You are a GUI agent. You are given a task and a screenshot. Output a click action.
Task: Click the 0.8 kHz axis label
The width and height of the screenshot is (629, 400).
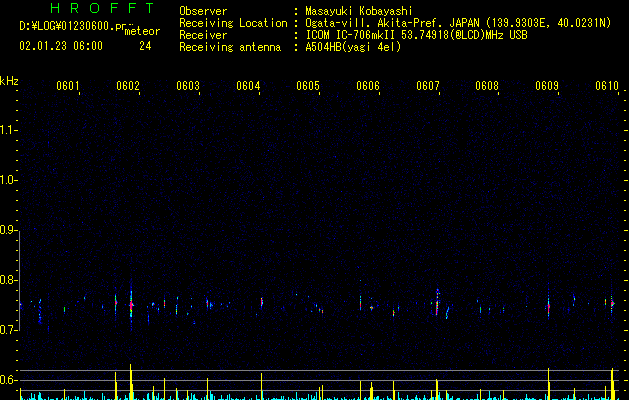pos(8,280)
